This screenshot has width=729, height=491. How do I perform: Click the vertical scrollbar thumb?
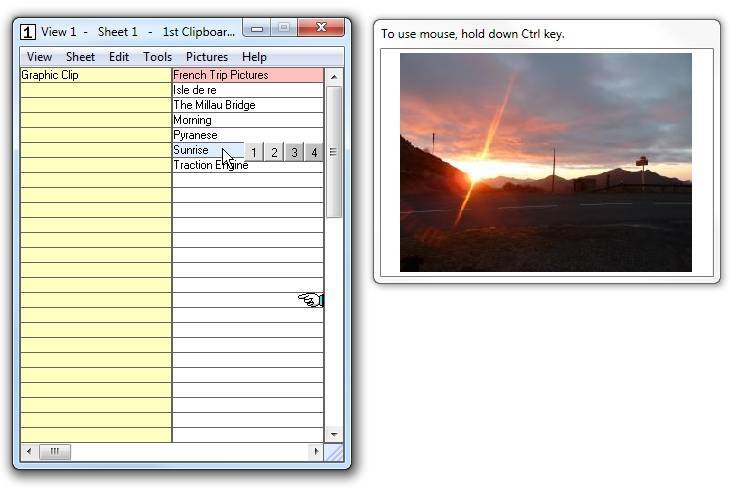click(334, 152)
